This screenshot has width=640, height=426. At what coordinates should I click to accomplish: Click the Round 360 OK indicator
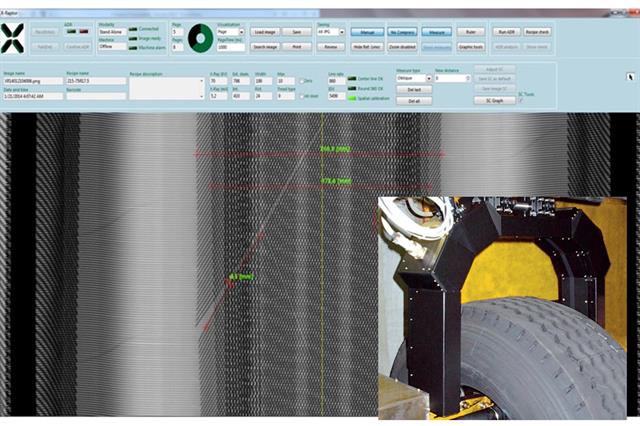tap(352, 88)
